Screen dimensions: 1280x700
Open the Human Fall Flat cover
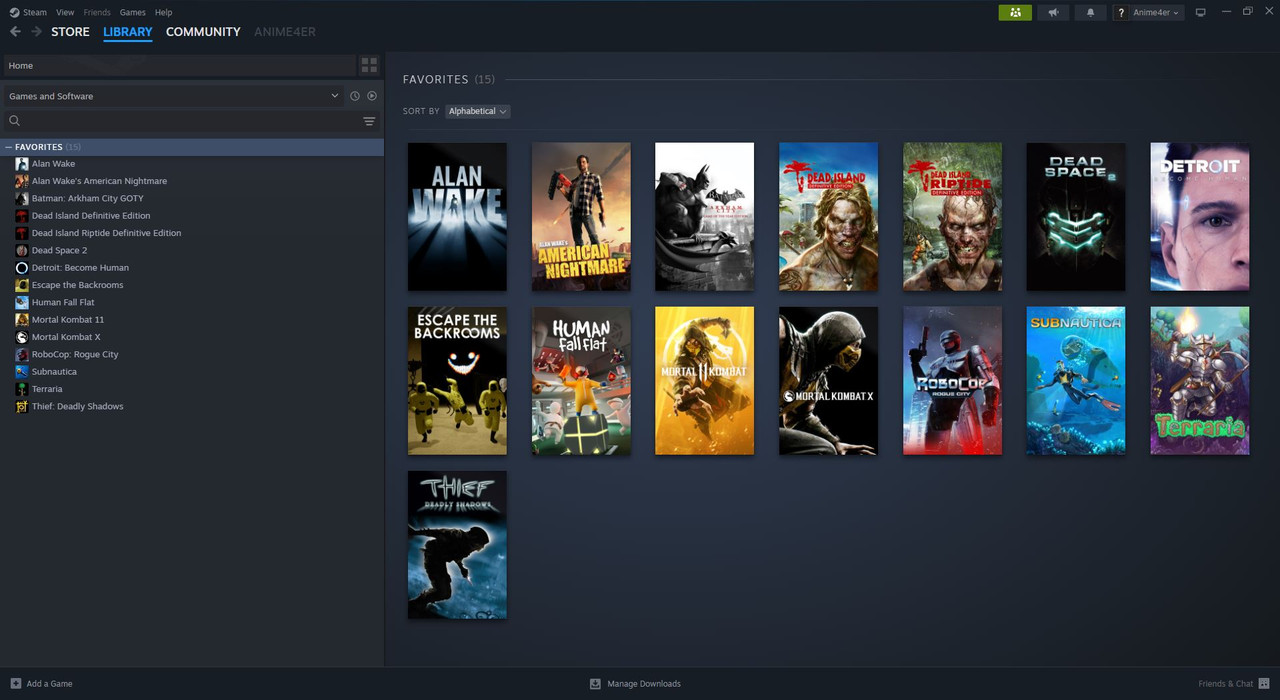tap(581, 381)
